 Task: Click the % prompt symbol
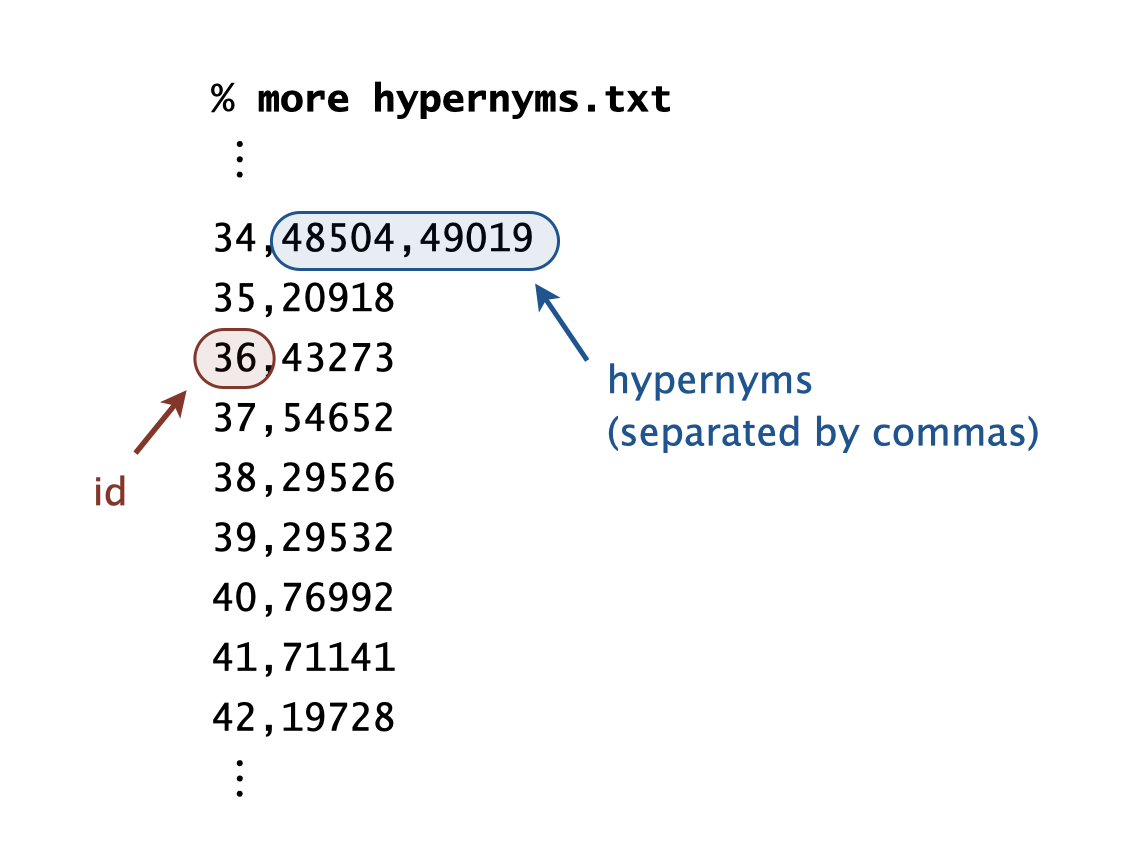[x=223, y=100]
